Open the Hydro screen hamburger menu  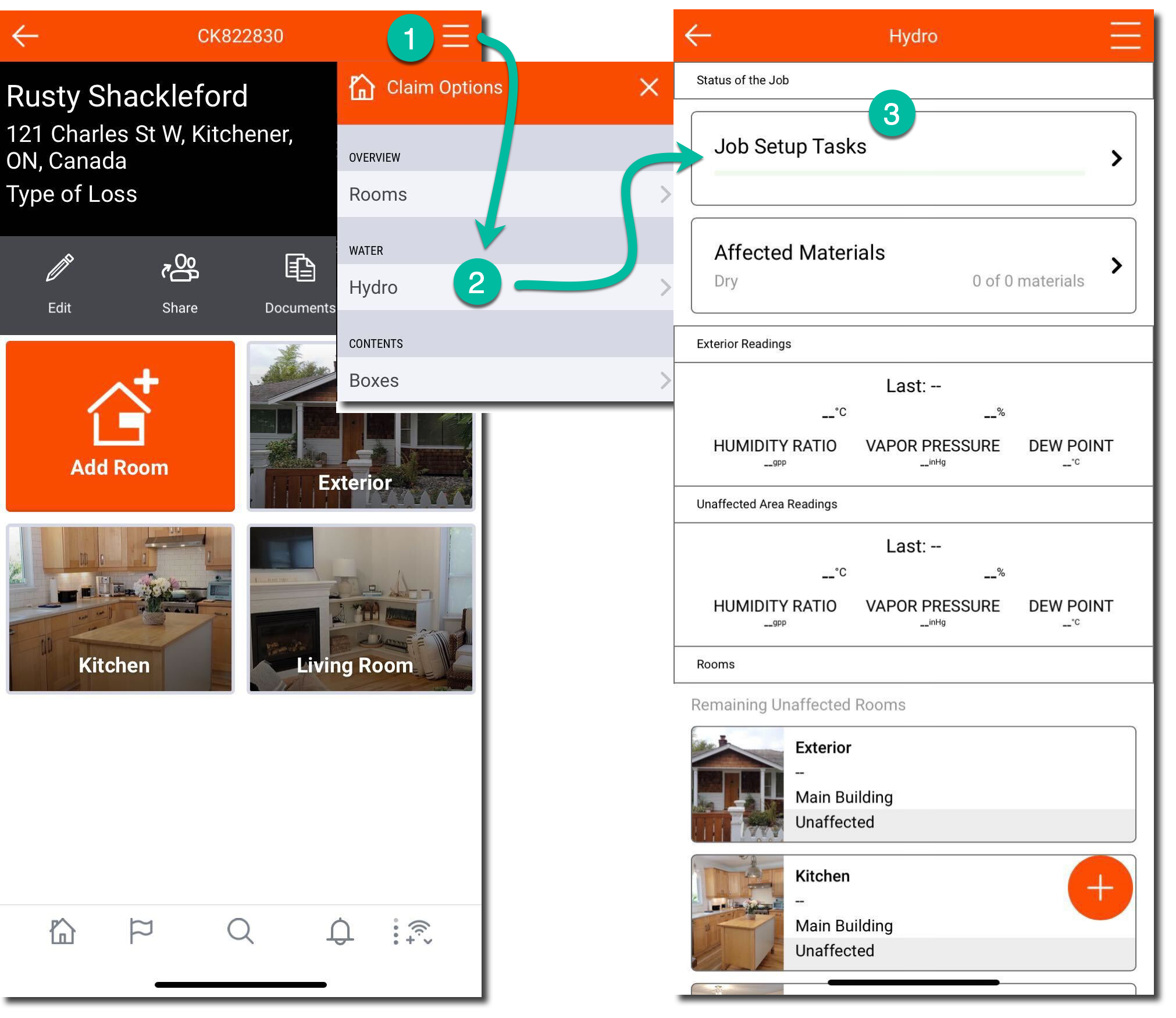pyautogui.click(x=1125, y=36)
